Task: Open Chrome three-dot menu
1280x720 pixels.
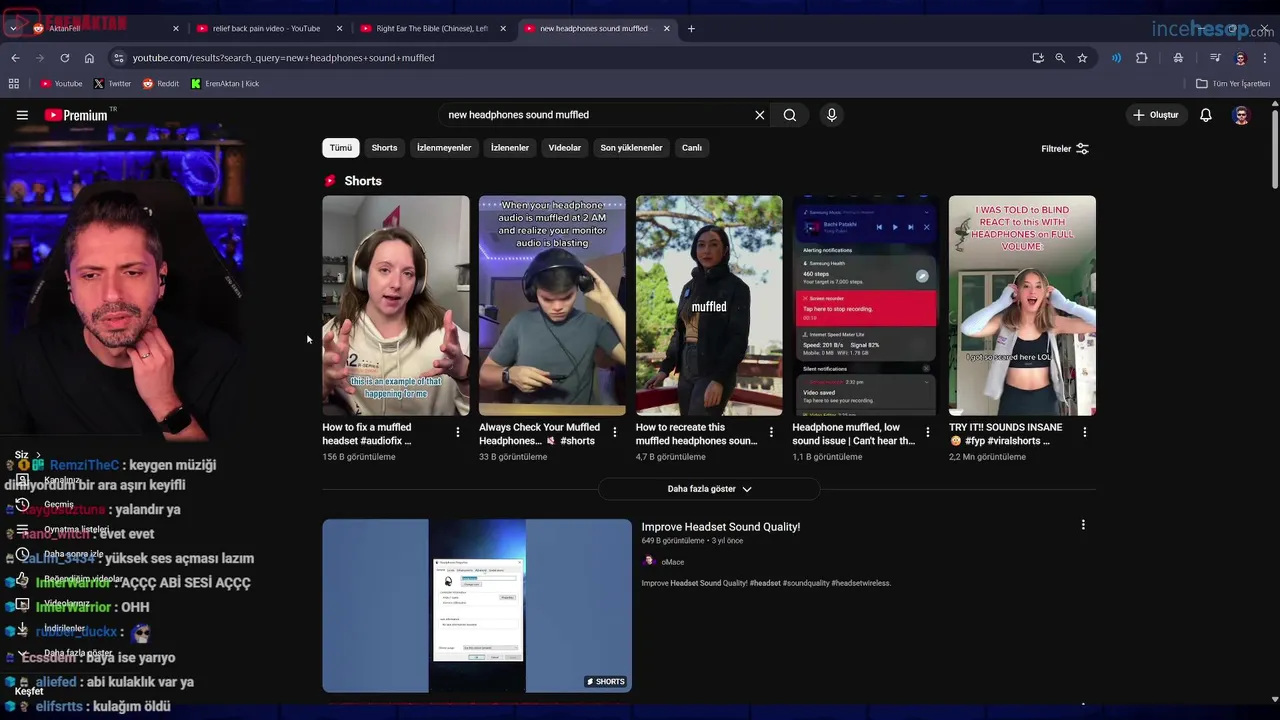Action: [x=1265, y=58]
